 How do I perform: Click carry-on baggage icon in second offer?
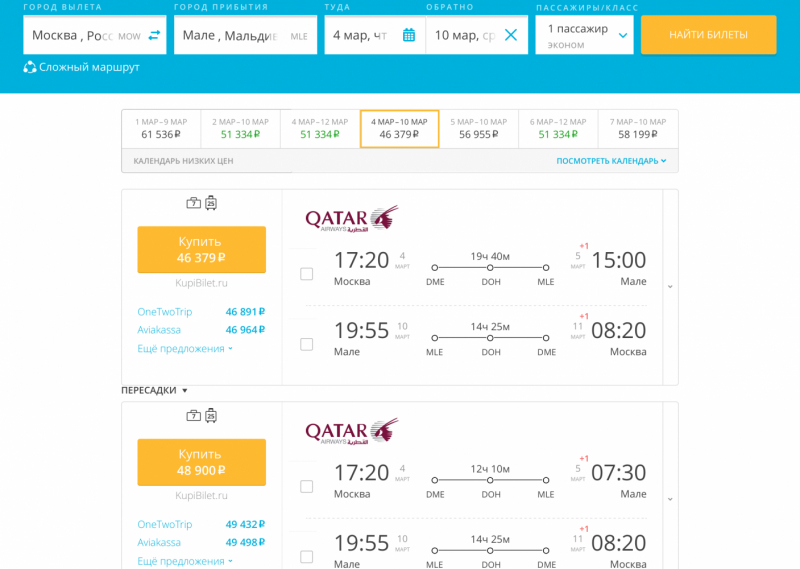(x=193, y=416)
